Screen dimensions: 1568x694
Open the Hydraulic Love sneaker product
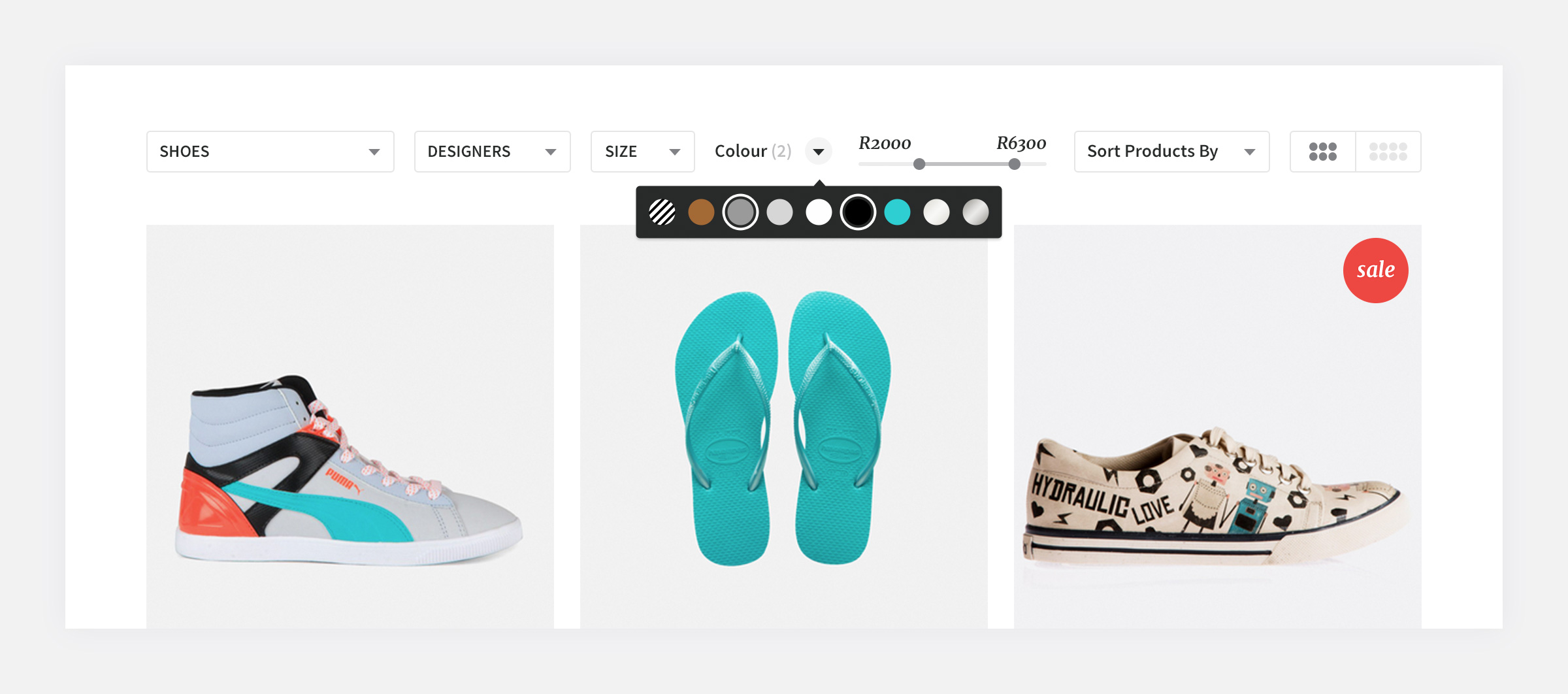(1218, 427)
